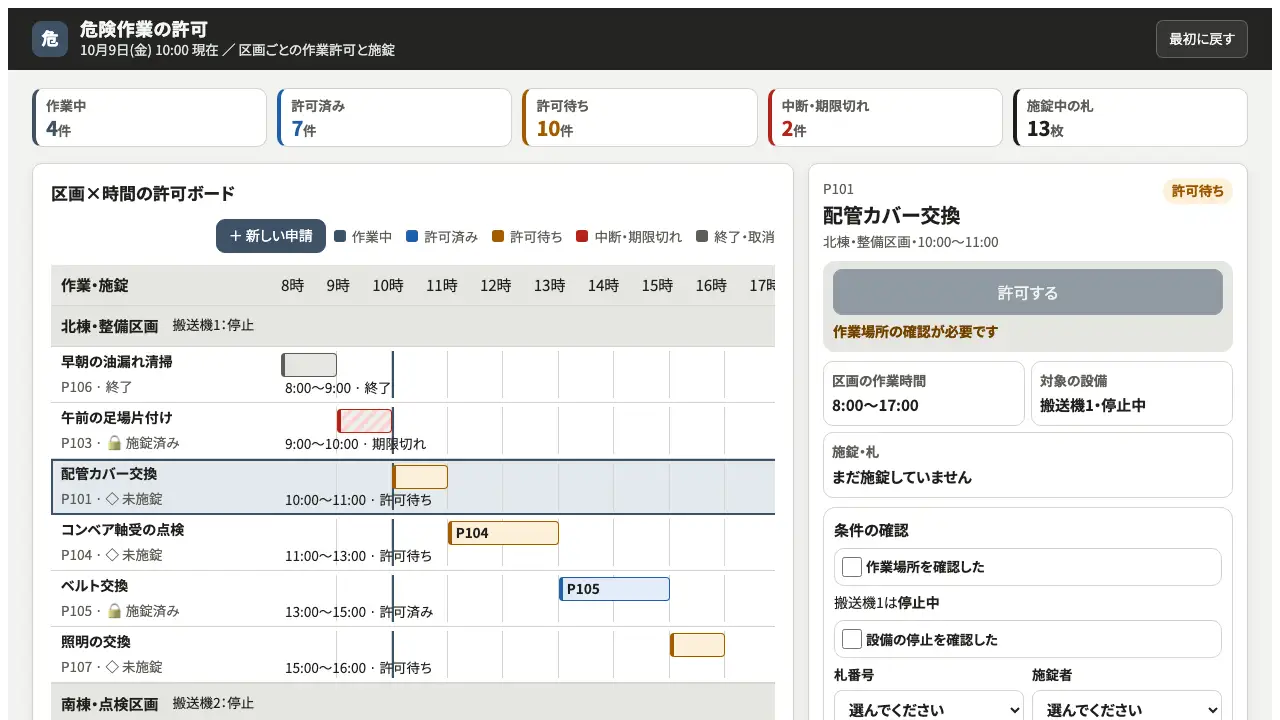Select the コンベア軸受の点検 row title
The height and width of the screenshot is (720, 1280).
[x=123, y=530]
